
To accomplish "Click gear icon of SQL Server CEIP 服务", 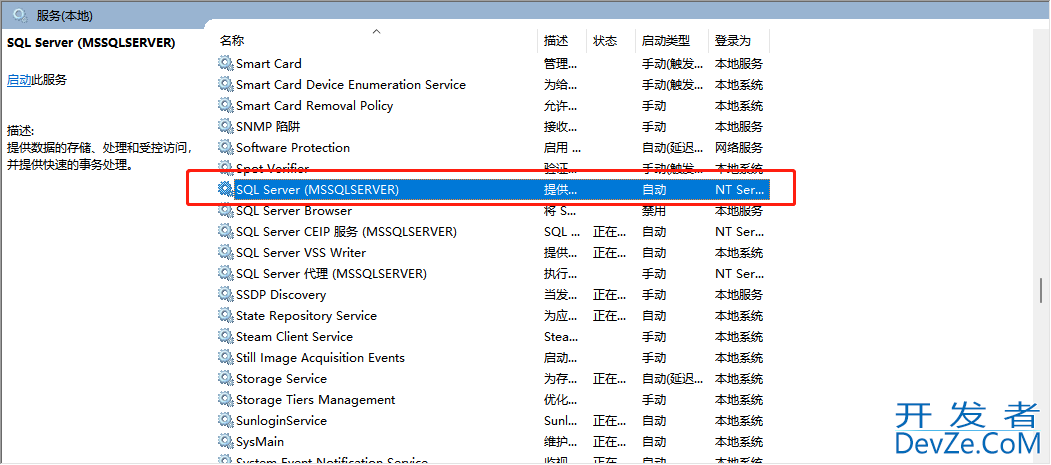I will point(225,232).
